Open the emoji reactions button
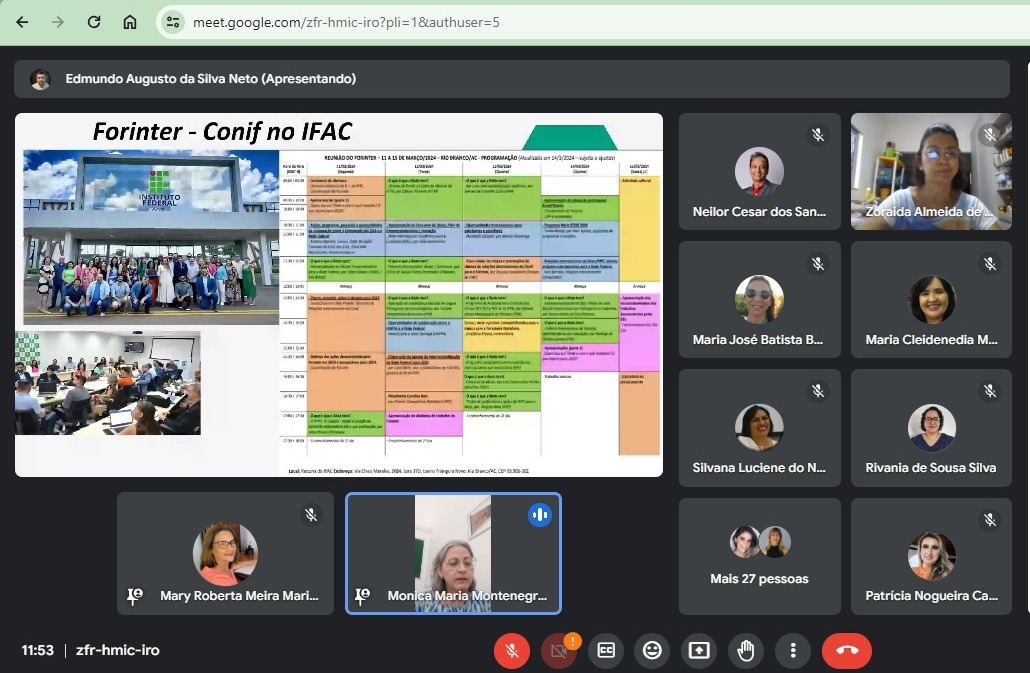1030x673 pixels. click(652, 650)
